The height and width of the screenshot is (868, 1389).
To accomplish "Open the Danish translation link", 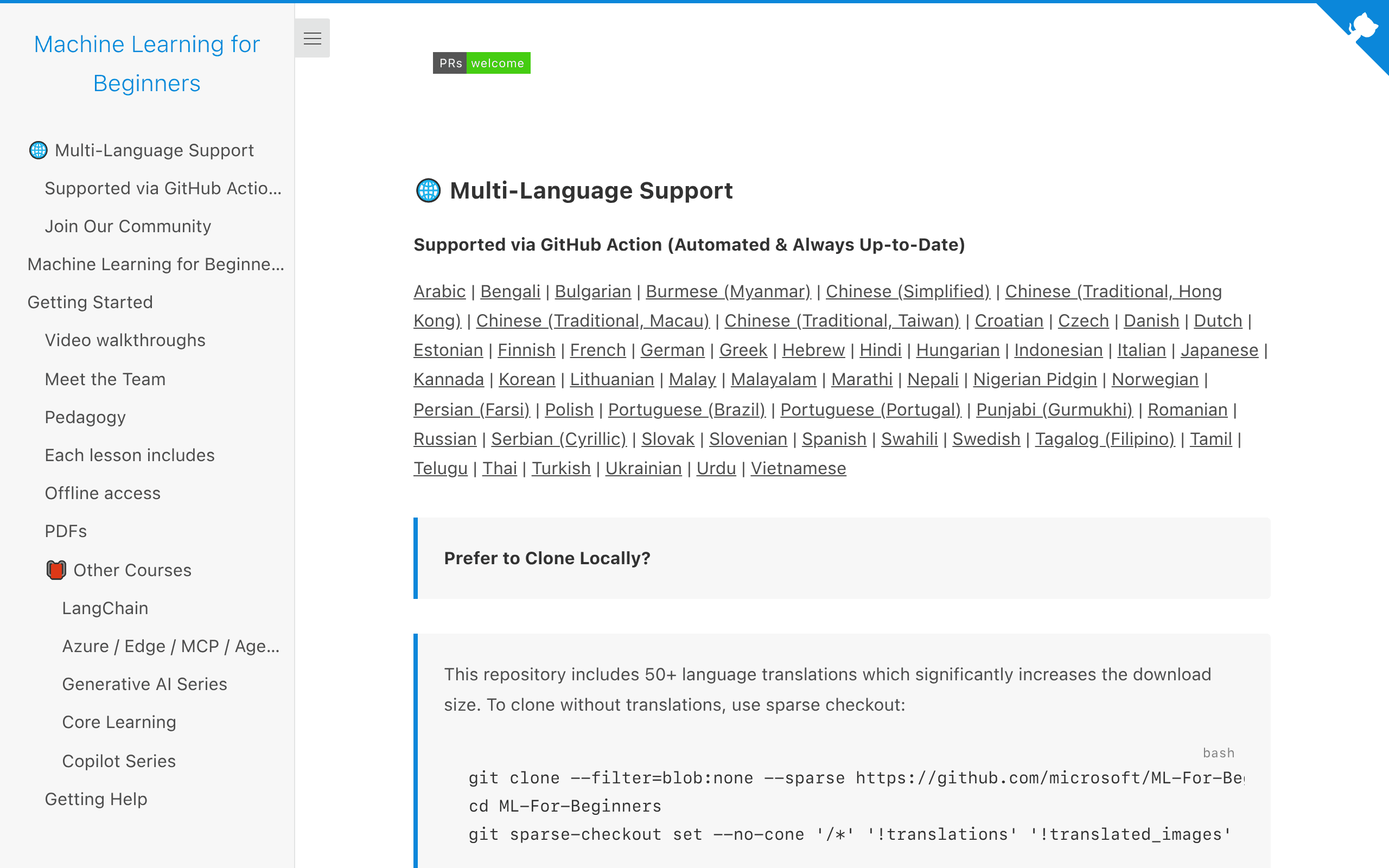I will [1151, 320].
